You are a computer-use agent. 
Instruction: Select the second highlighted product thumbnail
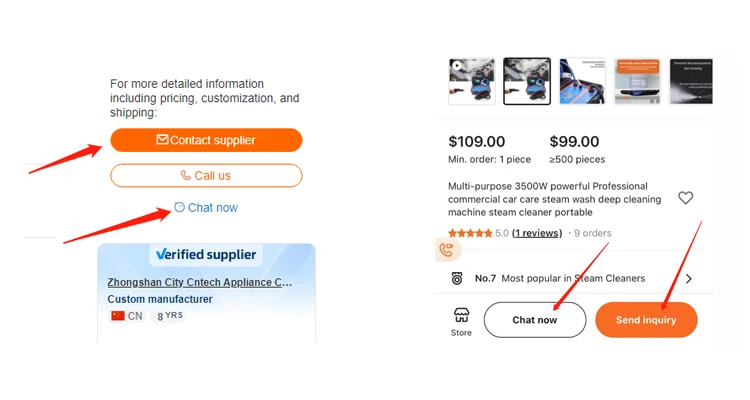527,81
